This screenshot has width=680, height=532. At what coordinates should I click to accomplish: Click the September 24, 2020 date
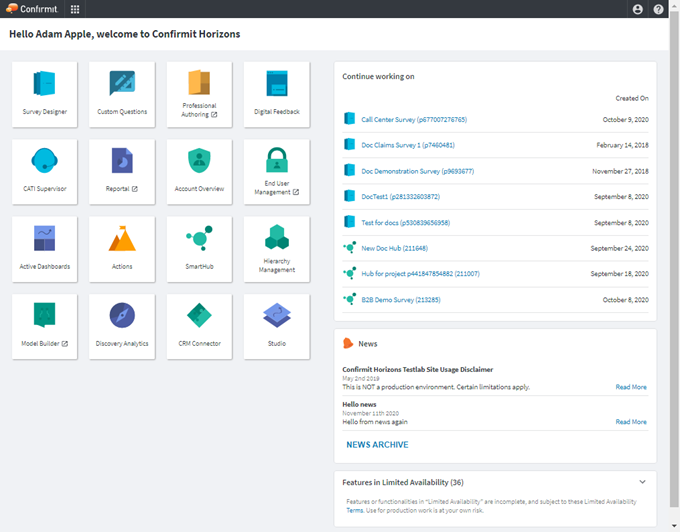pos(619,248)
